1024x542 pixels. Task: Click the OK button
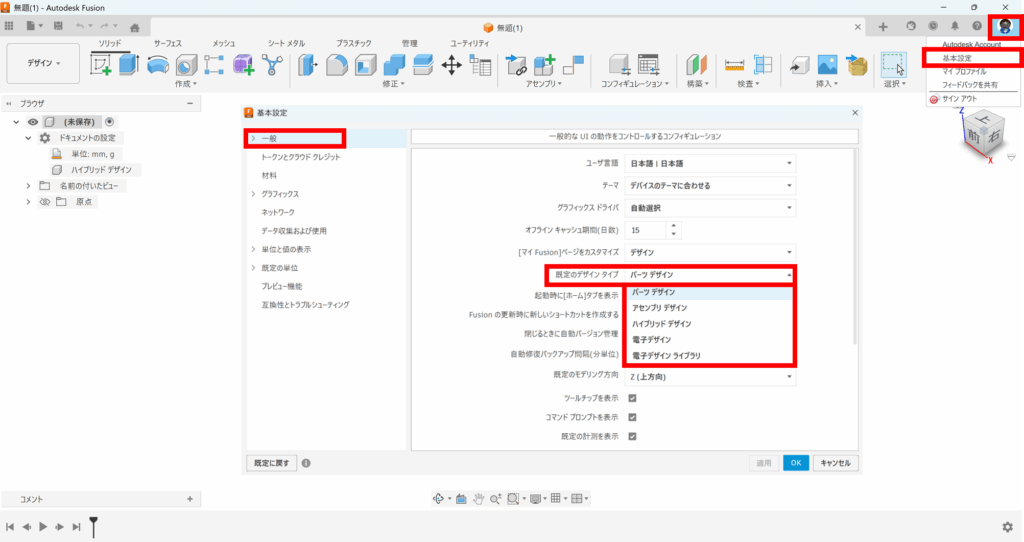pyautogui.click(x=795, y=463)
